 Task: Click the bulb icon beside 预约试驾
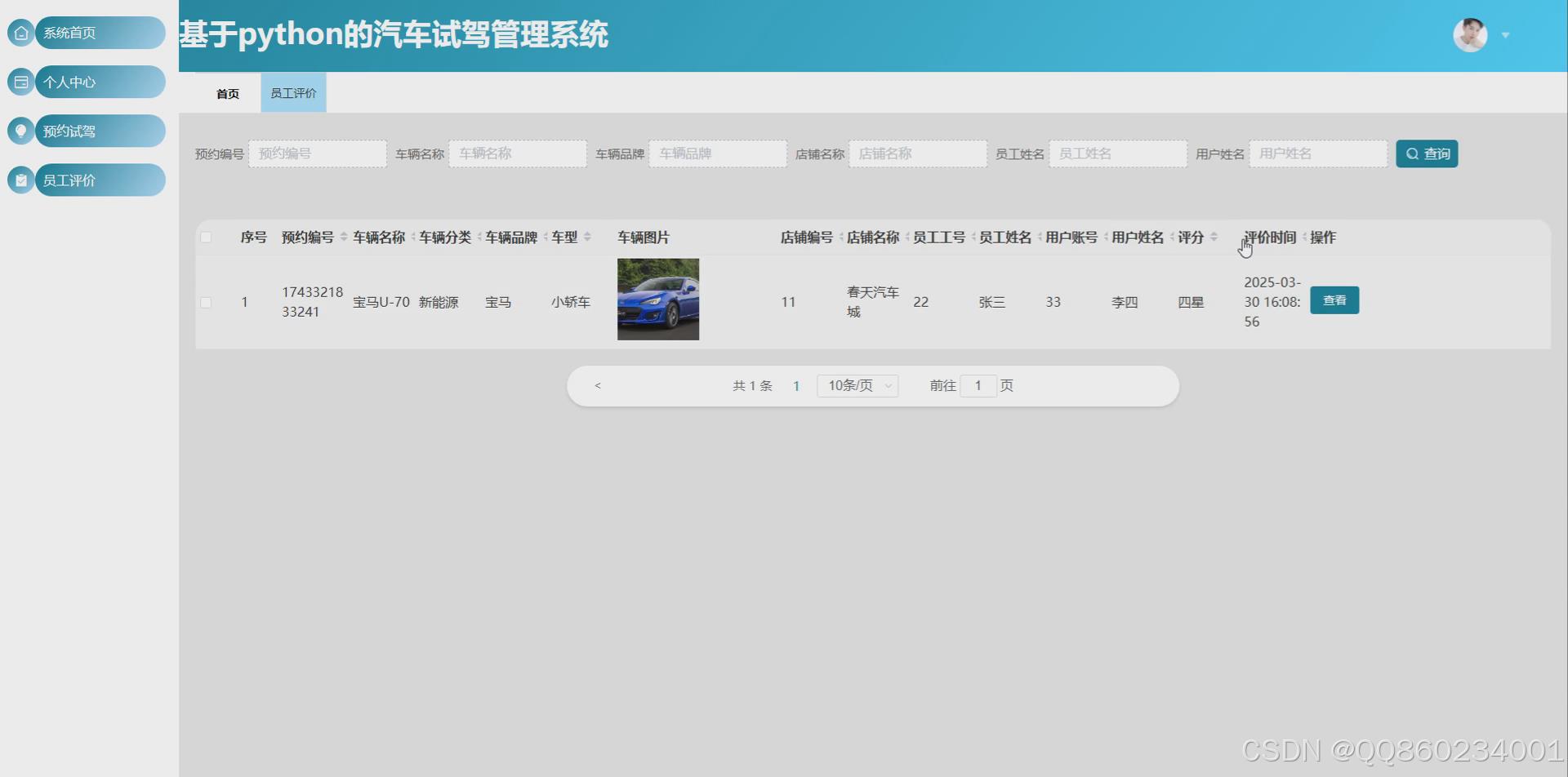[x=21, y=131]
